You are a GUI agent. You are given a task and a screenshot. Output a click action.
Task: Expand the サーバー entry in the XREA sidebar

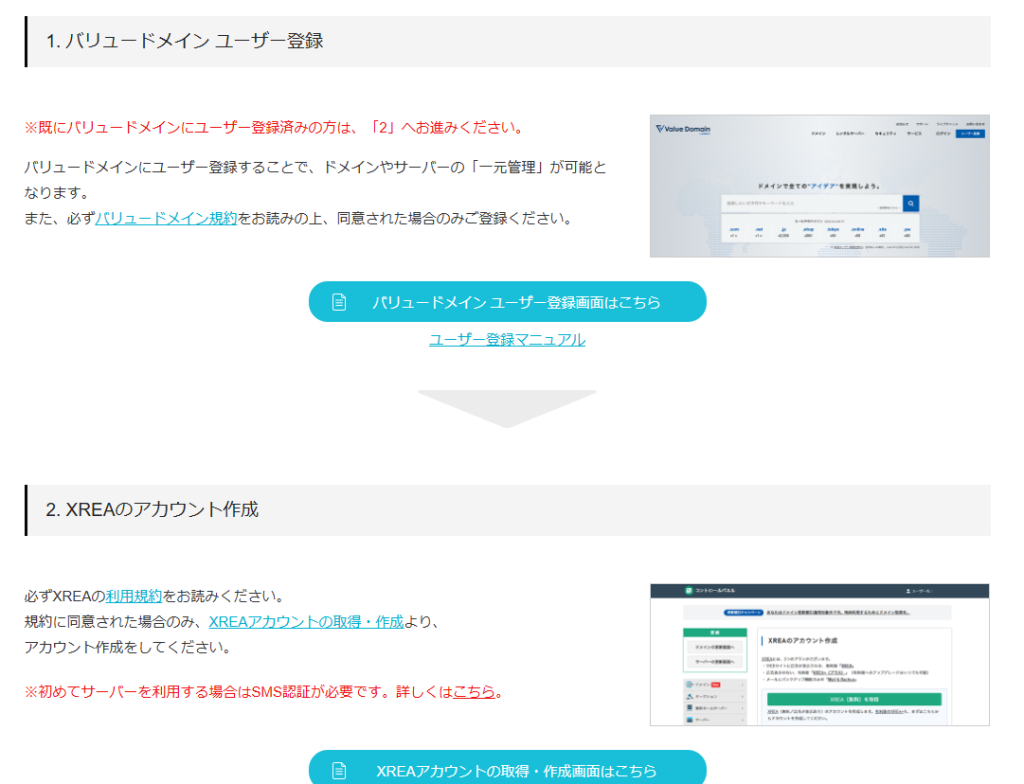(741, 719)
